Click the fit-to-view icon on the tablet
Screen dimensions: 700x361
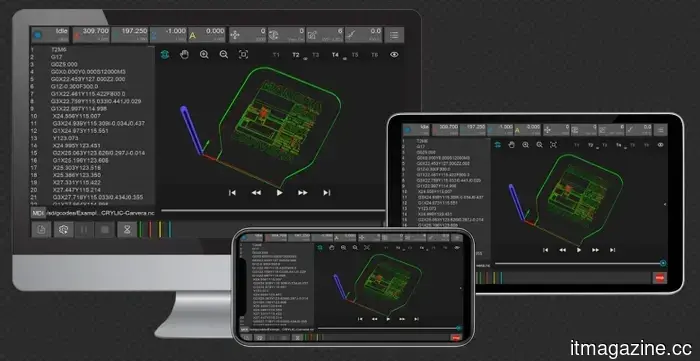pos(553,145)
